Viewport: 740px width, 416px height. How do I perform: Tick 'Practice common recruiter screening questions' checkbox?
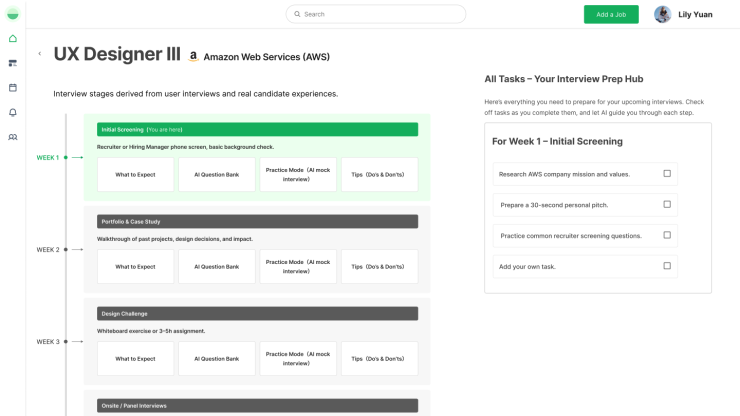click(667, 235)
